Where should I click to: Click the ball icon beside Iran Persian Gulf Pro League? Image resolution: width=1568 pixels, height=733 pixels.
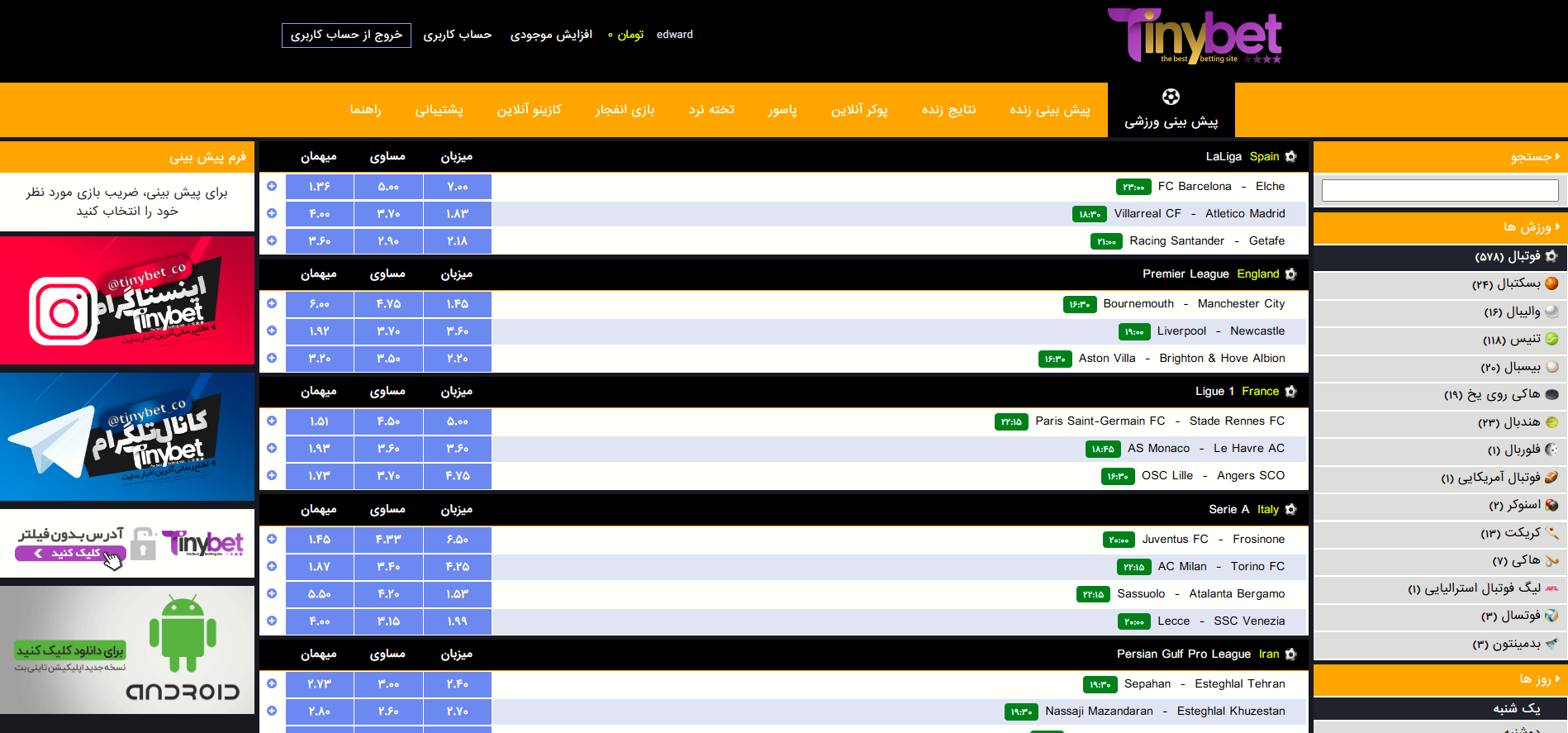tap(1291, 654)
